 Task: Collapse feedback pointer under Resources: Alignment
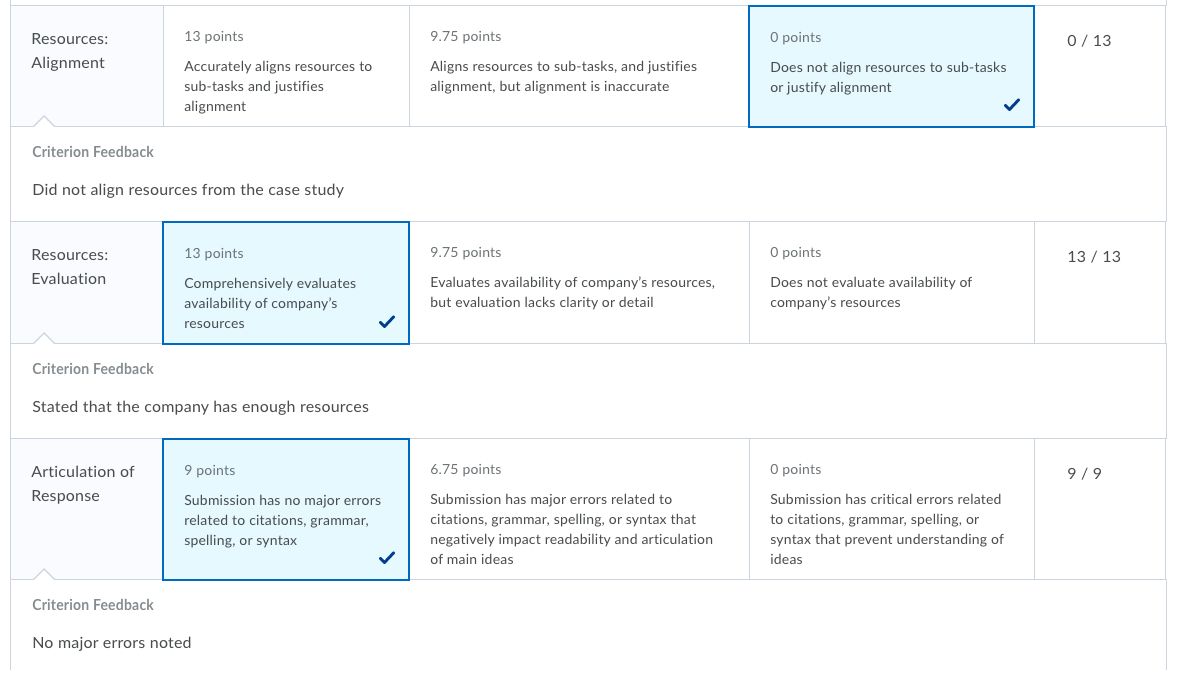44,122
